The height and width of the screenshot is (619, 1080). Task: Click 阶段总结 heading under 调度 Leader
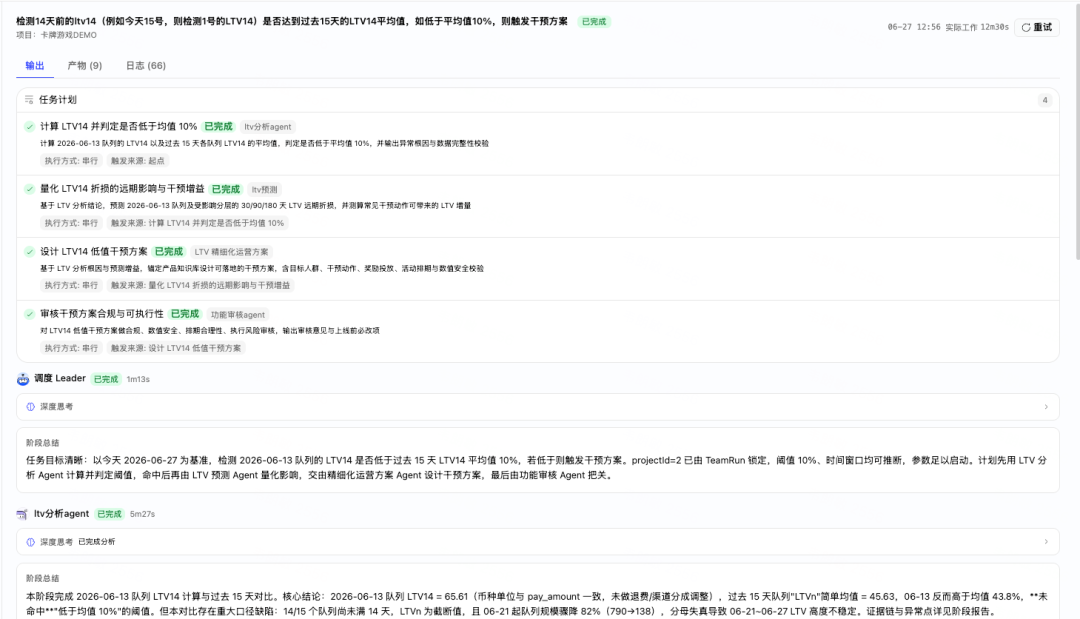(x=43, y=443)
